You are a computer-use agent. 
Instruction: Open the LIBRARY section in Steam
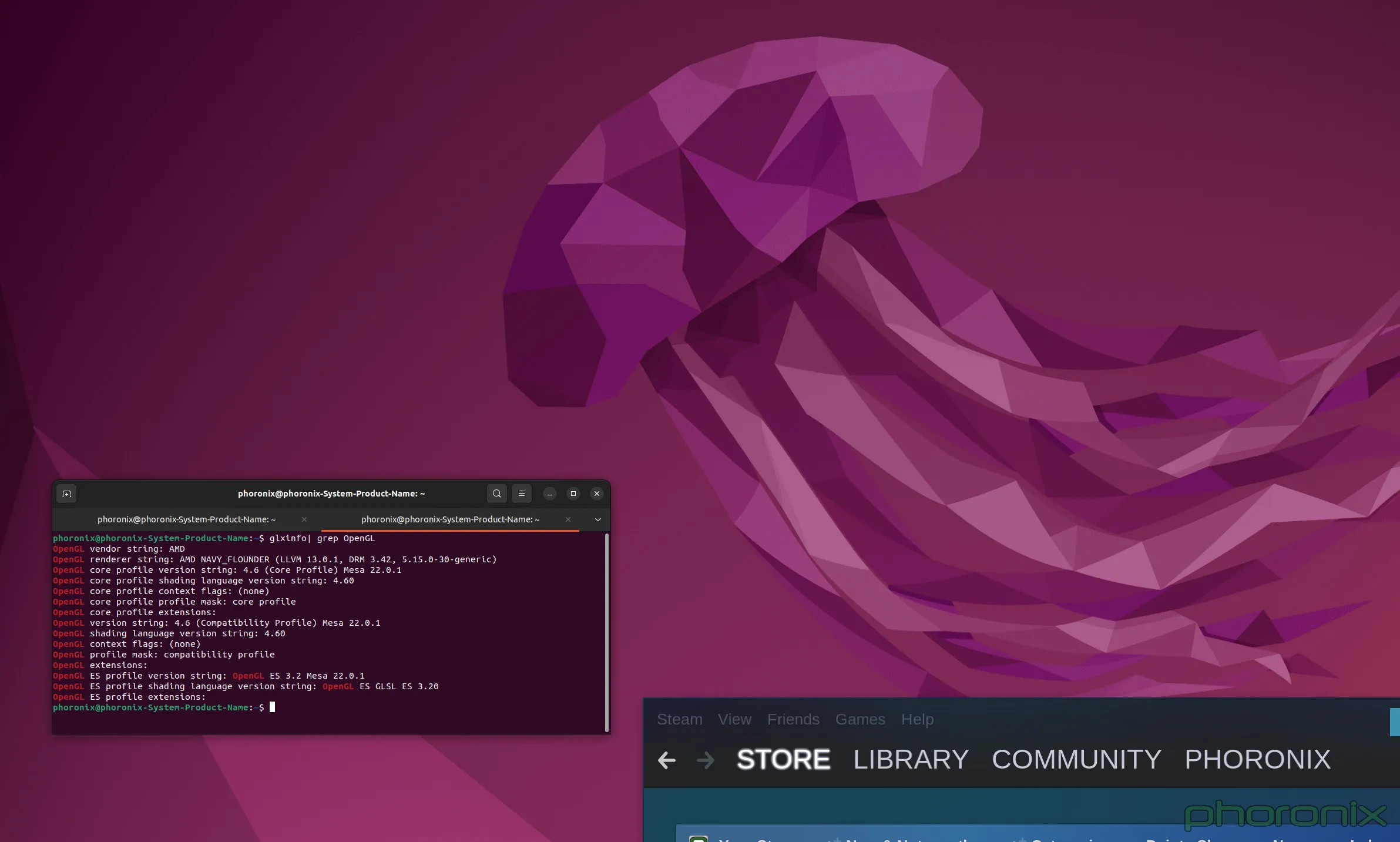(911, 759)
